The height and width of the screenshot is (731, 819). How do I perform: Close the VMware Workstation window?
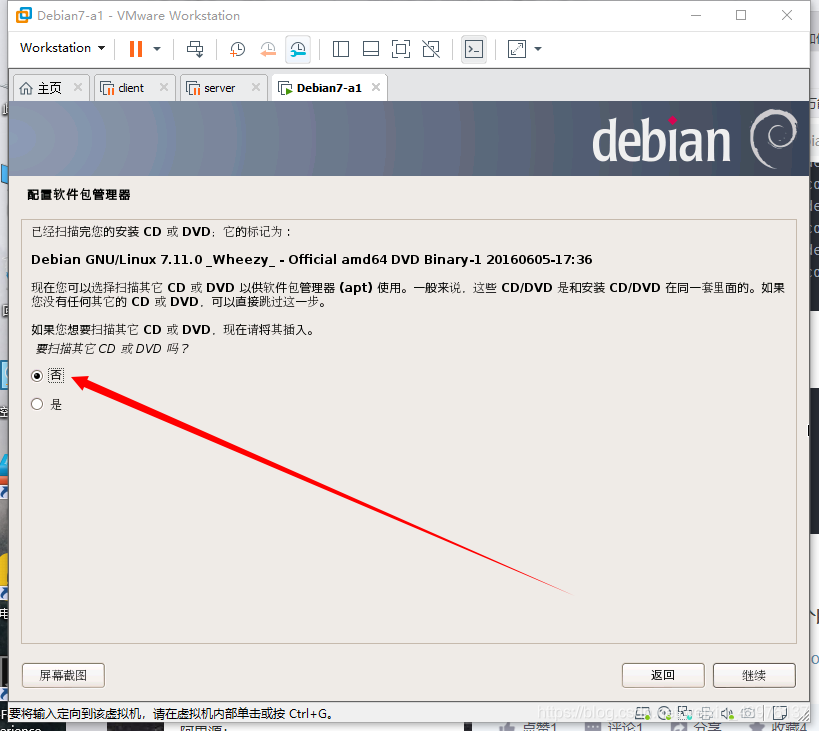click(x=787, y=16)
